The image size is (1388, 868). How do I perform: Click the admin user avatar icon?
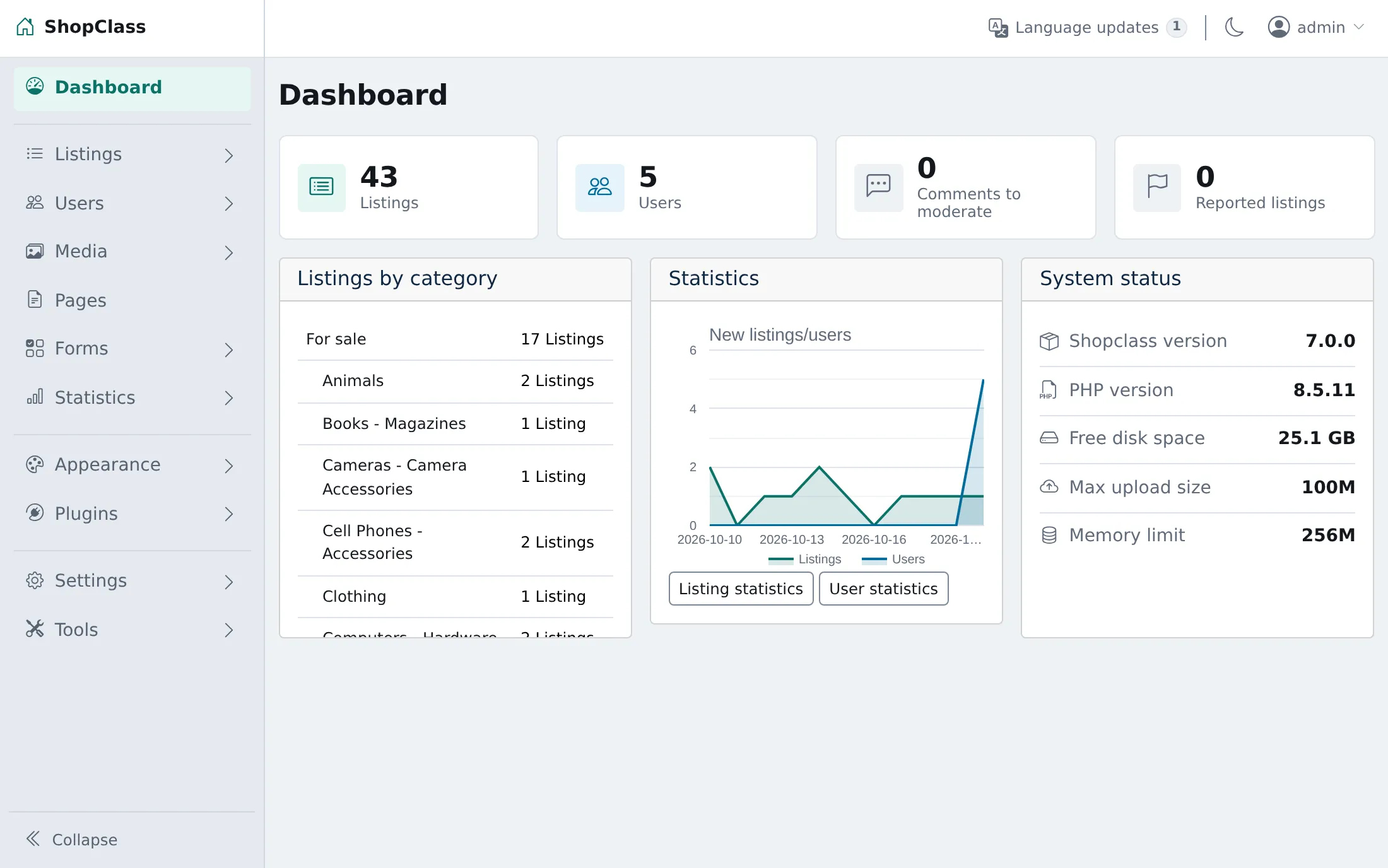[1279, 27]
